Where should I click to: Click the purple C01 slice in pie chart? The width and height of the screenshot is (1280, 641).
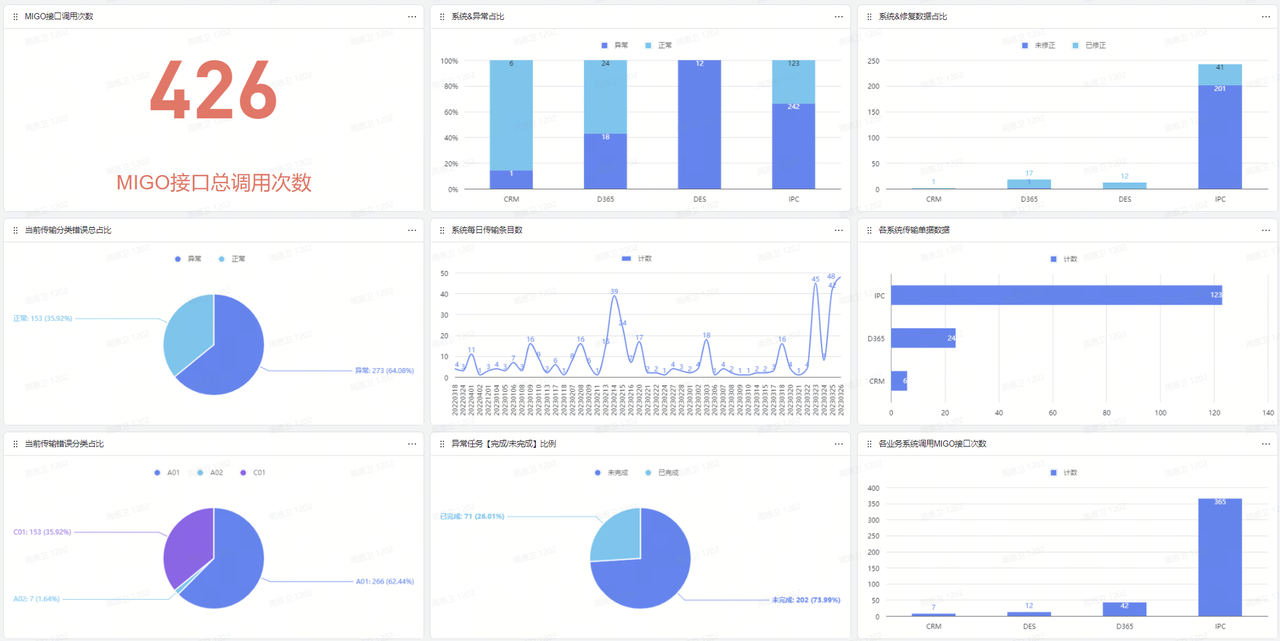pos(188,540)
